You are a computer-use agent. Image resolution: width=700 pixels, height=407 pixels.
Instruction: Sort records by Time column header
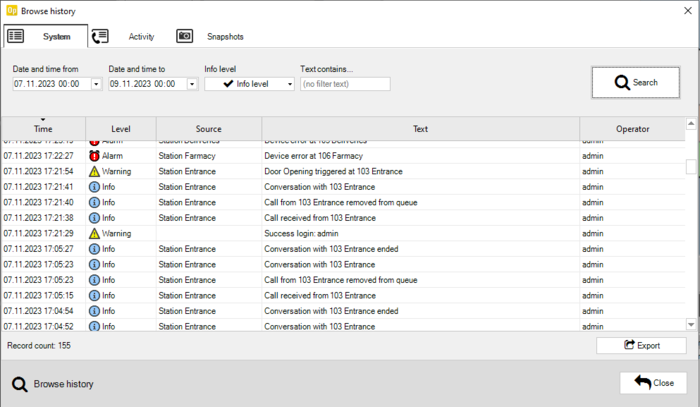(x=43, y=129)
